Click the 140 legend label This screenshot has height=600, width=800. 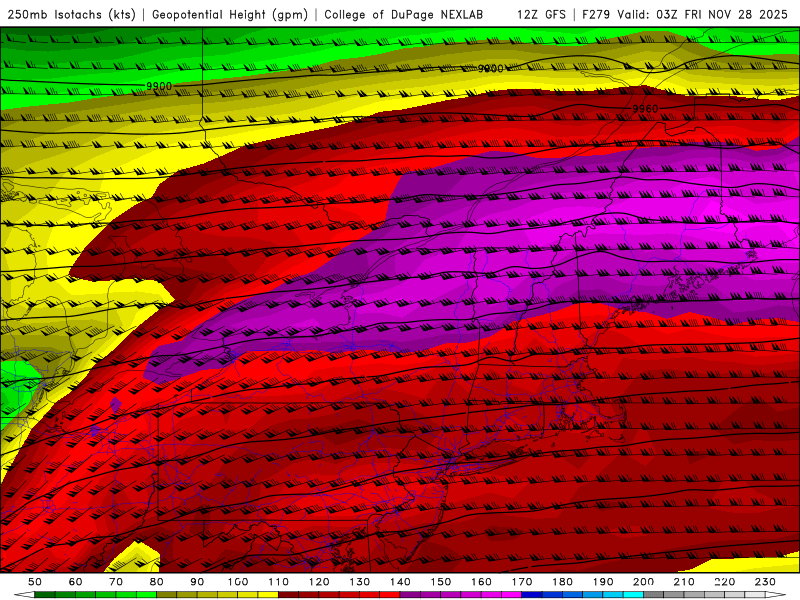pyautogui.click(x=400, y=582)
